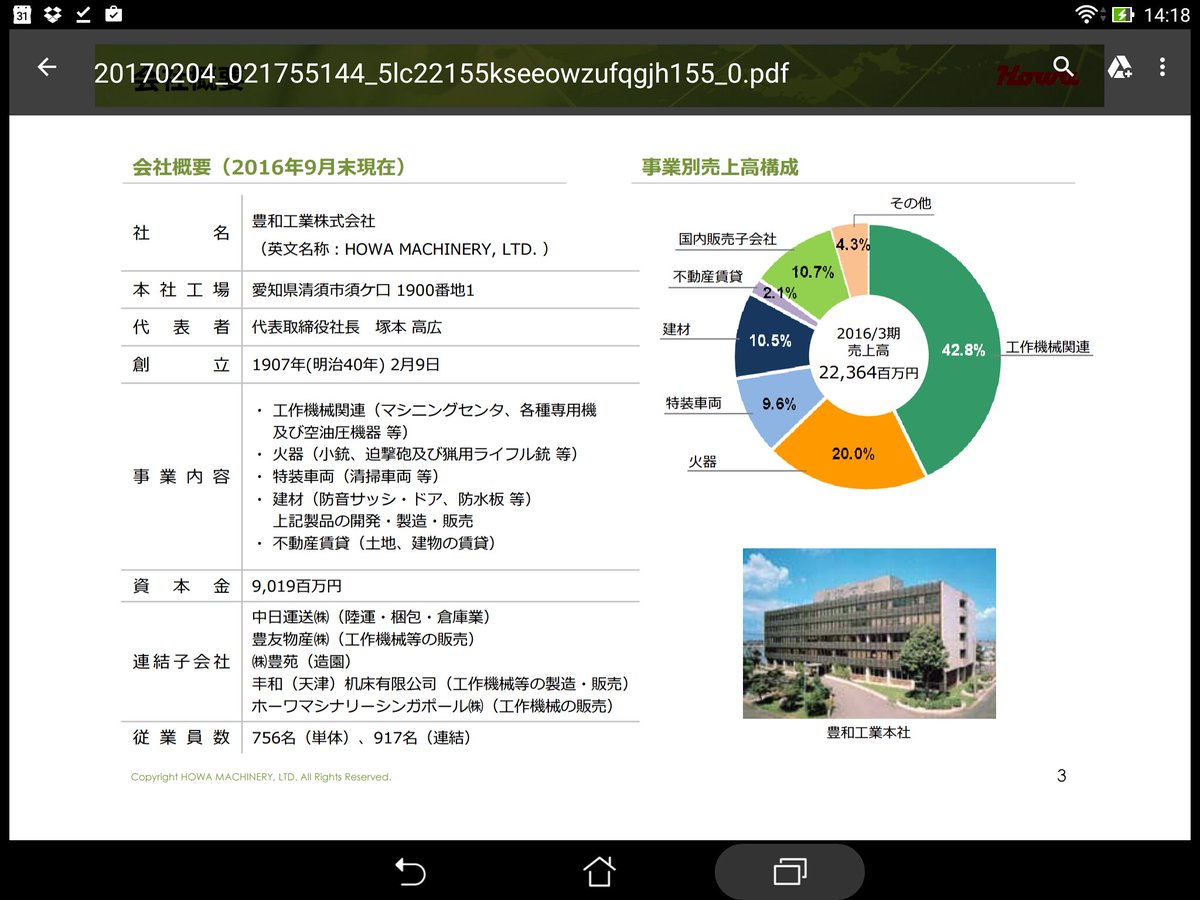Tap the 火器（小銃、迫撃砲 business line
This screenshot has width=1200, height=900.
click(x=425, y=454)
